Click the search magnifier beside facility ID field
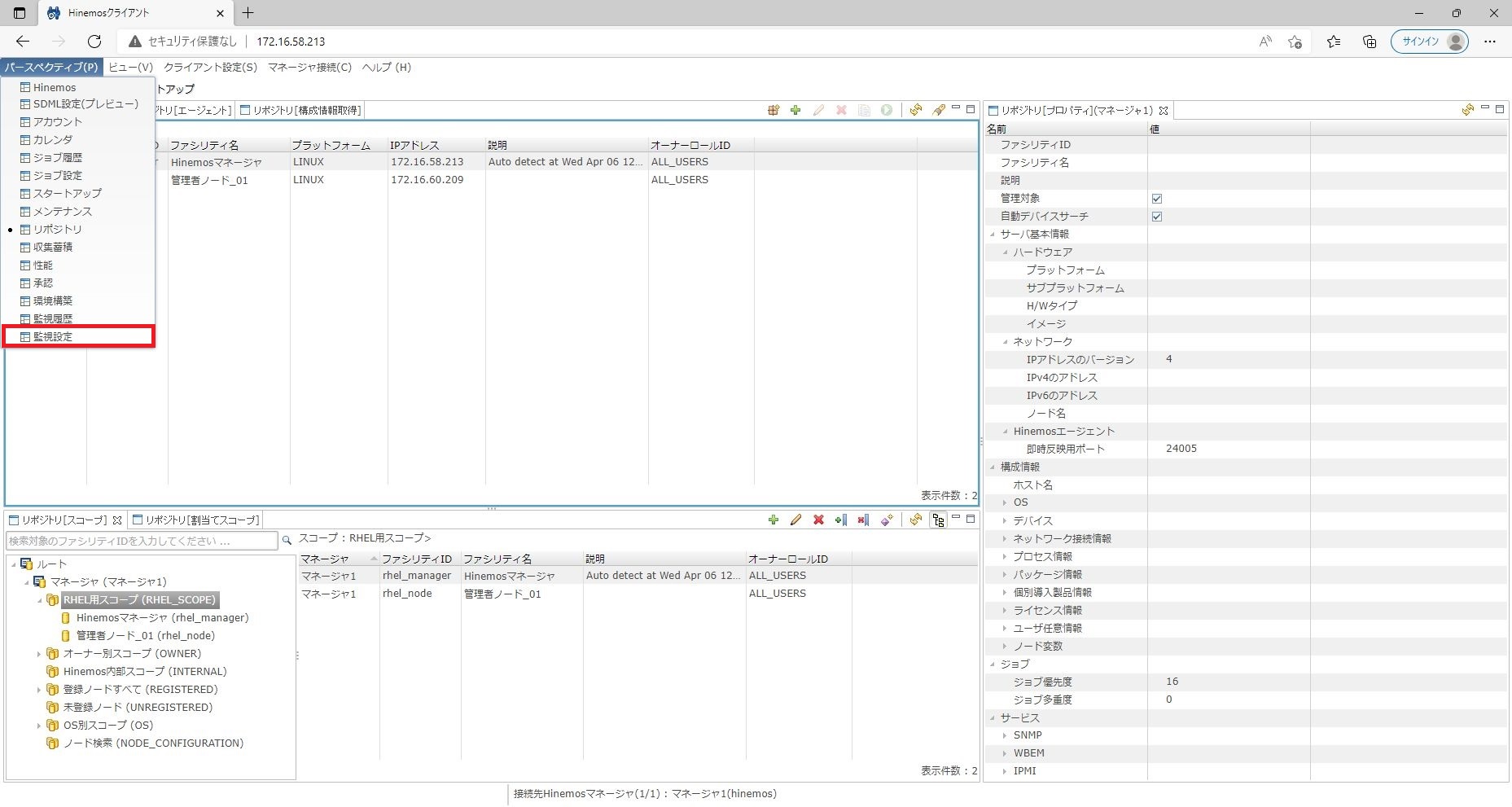Screen dimensions: 1512x807 pos(287,540)
